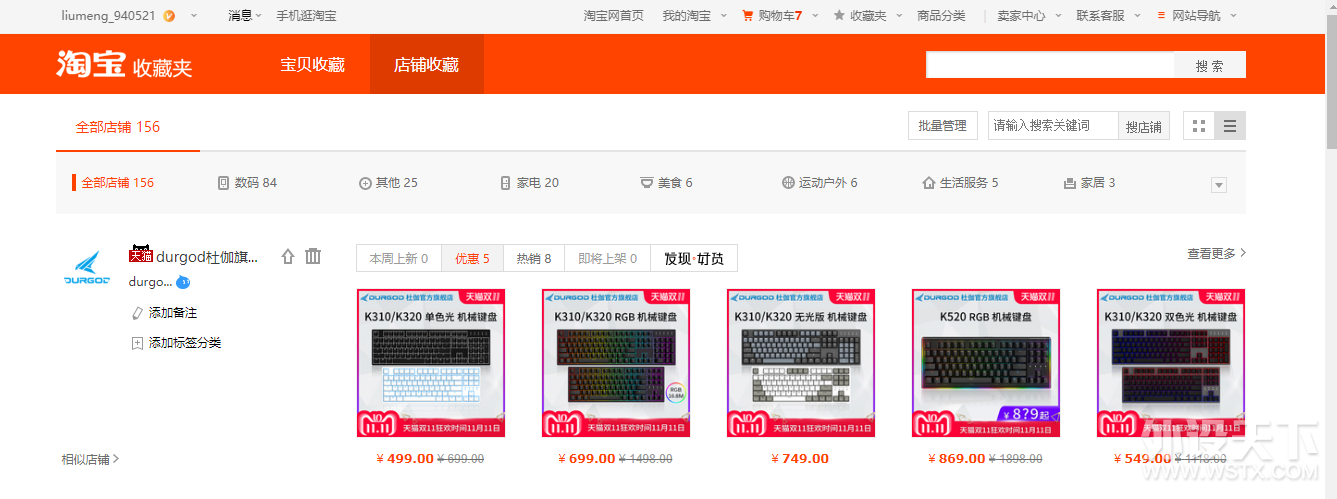
Task: Open the 发现·好货 tab
Action: click(x=694, y=258)
